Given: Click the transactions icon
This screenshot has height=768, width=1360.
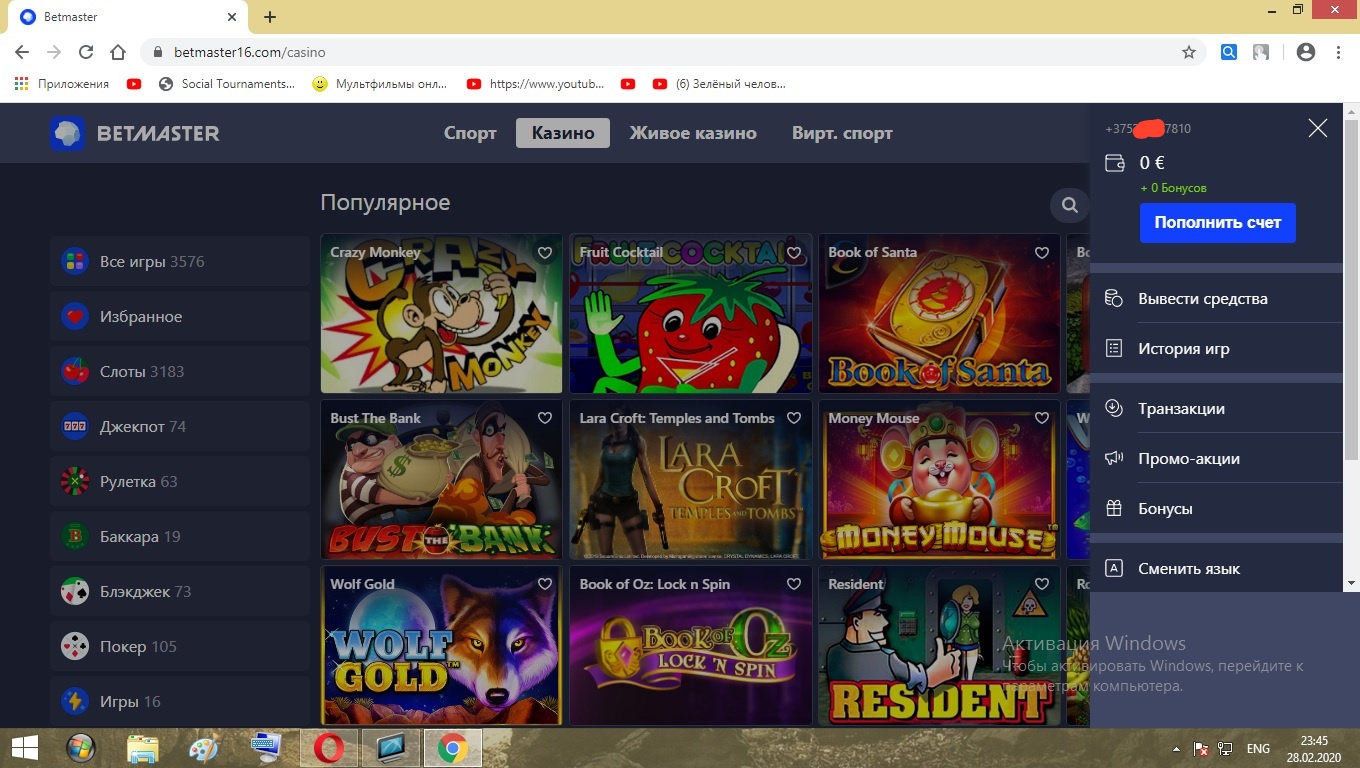Looking at the screenshot, I should coord(1114,408).
